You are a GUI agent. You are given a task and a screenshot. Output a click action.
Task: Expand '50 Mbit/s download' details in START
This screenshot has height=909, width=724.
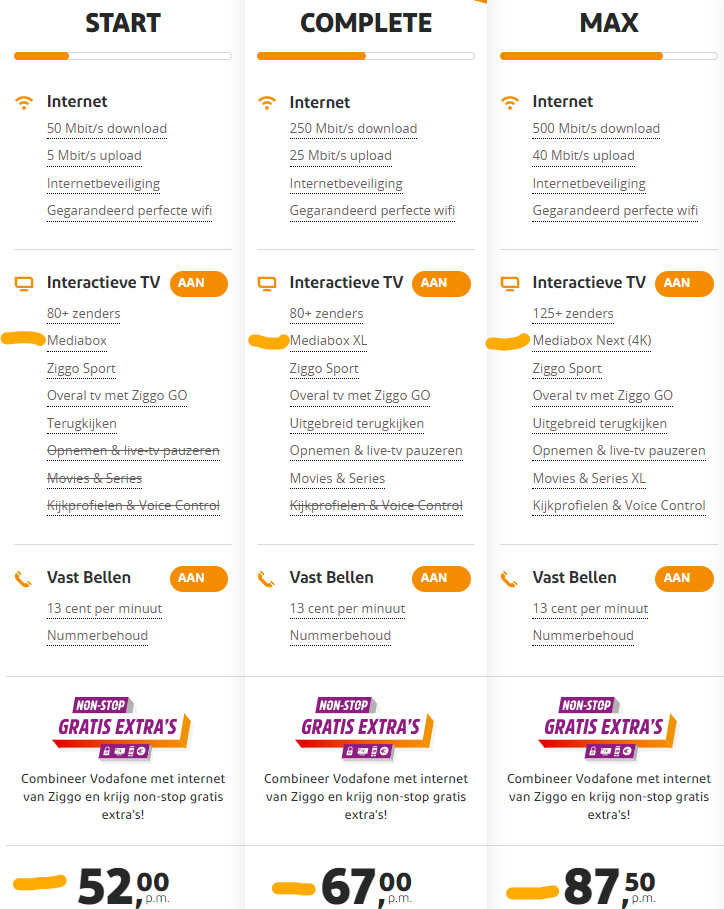[107, 129]
